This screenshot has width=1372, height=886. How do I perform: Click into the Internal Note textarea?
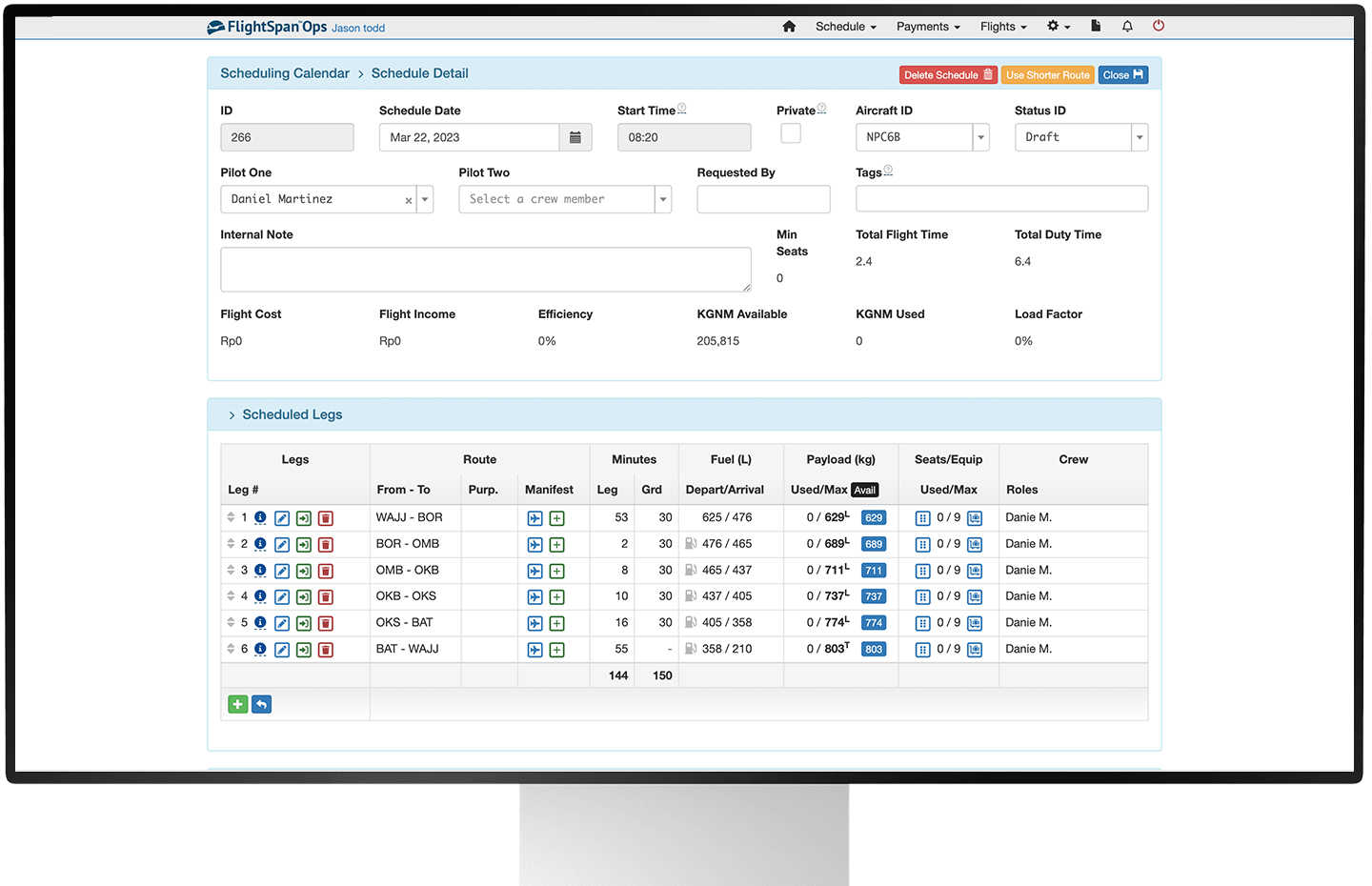[486, 270]
